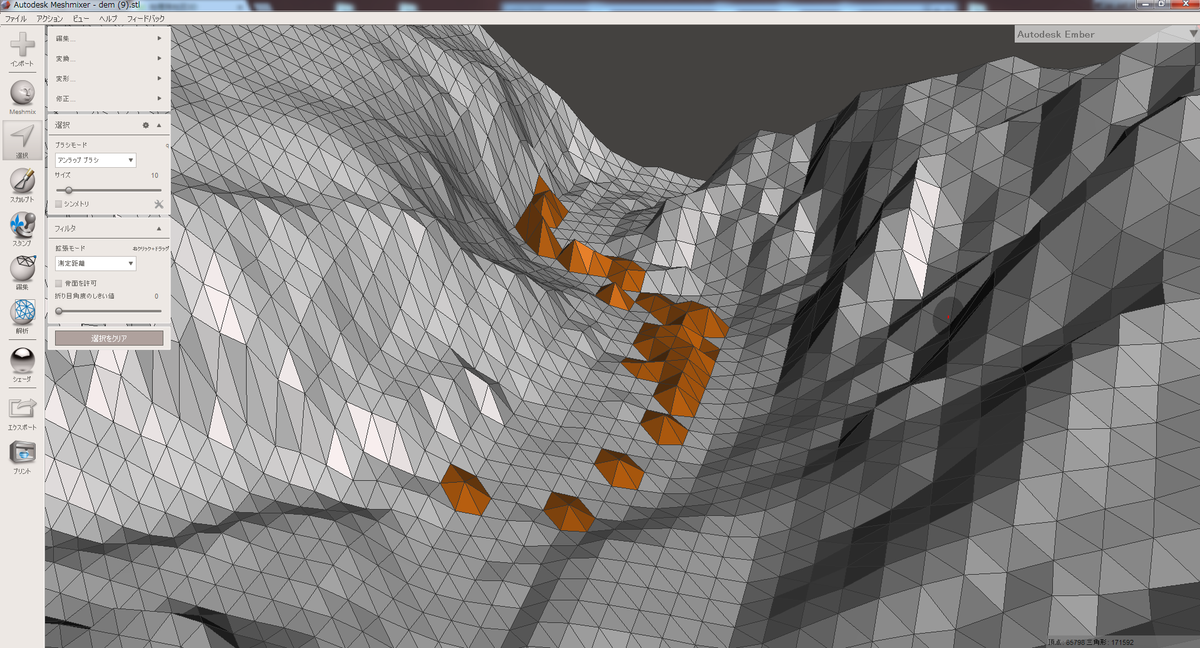Open the ビュー menu

point(81,19)
